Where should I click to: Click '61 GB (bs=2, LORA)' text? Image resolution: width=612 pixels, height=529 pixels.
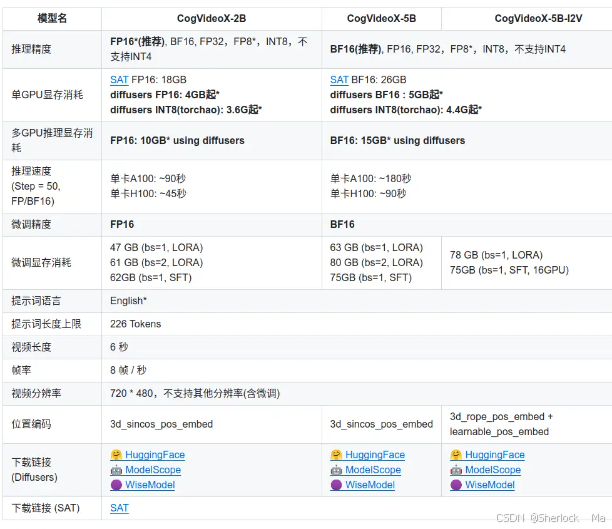click(157, 262)
